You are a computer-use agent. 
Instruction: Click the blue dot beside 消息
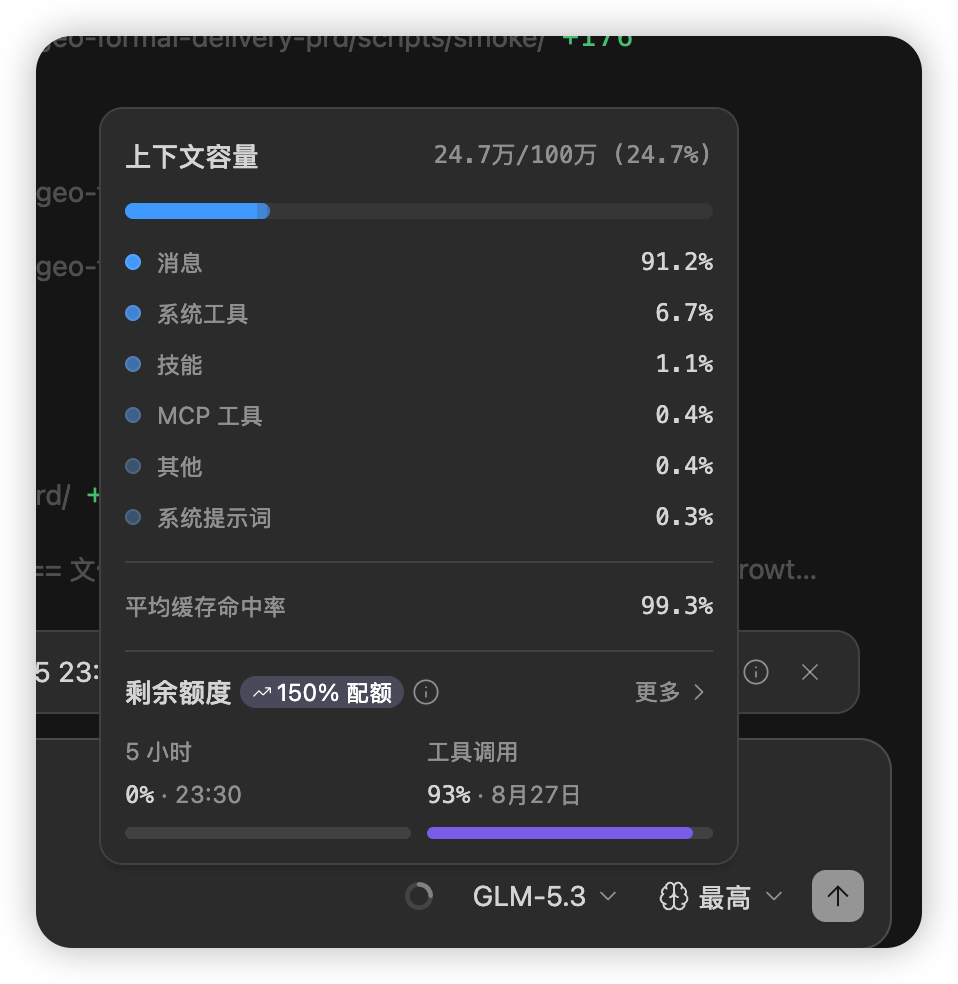(x=133, y=262)
